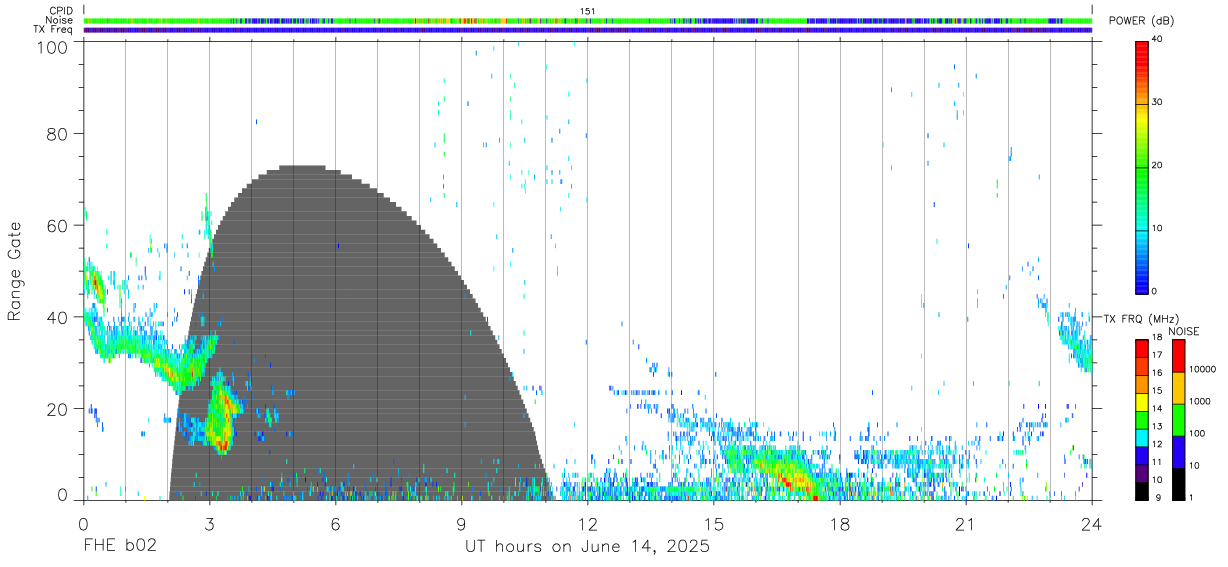Click the black swatch in noise legend
The image size is (1228, 567).
pos(1179,484)
